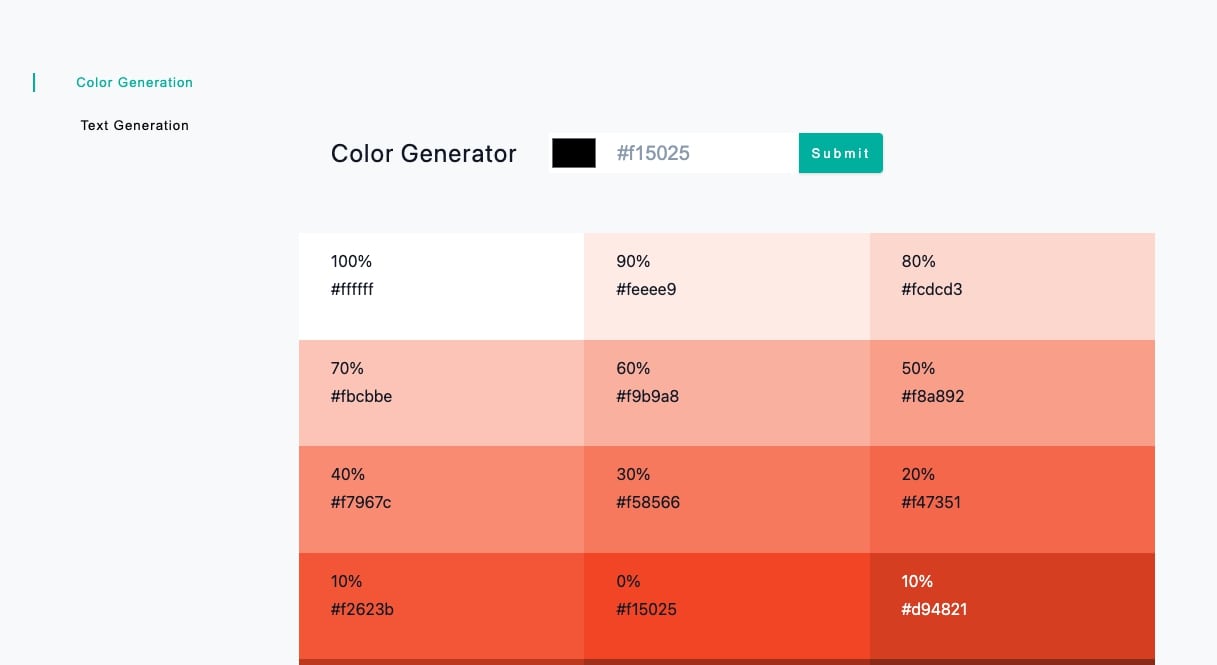Select the 100% #ffffff tint tile

pyautogui.click(x=441, y=286)
